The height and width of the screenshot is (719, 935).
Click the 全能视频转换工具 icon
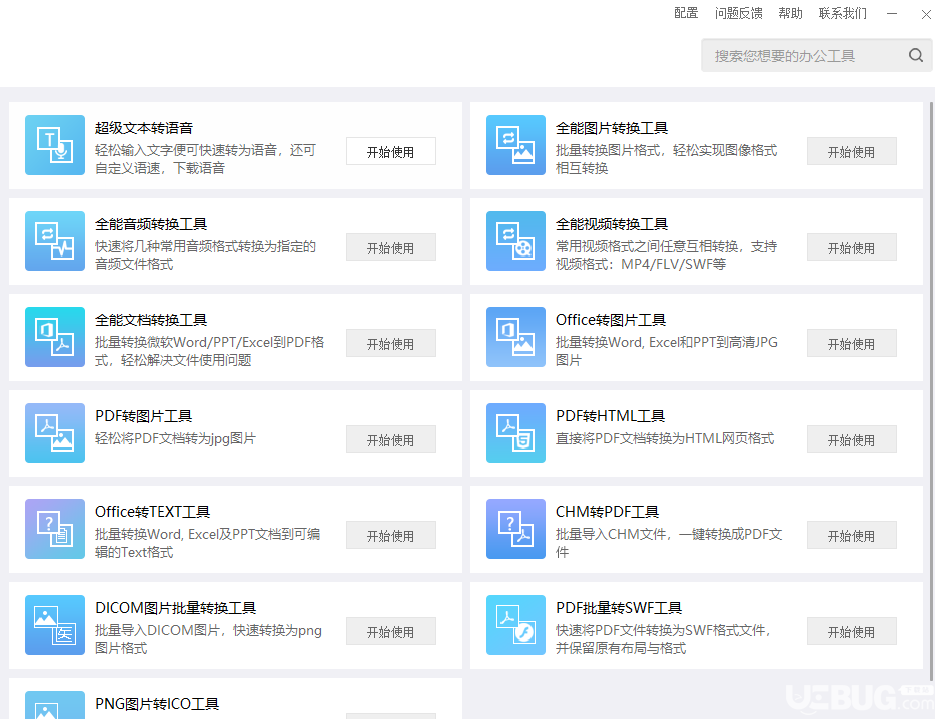516,241
